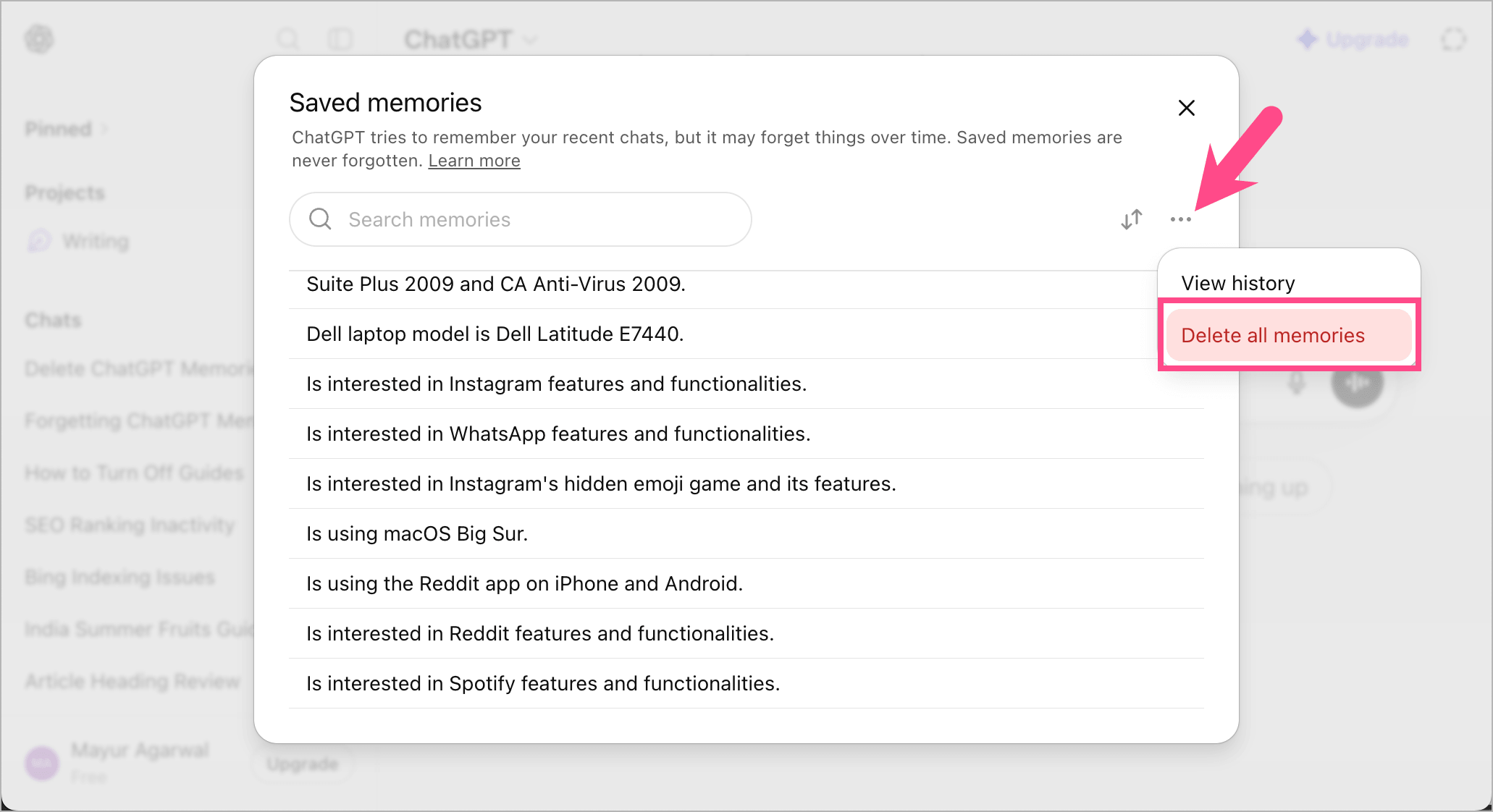This screenshot has width=1493, height=812.
Task: Toggle the sidebar panel icon
Action: tap(340, 39)
